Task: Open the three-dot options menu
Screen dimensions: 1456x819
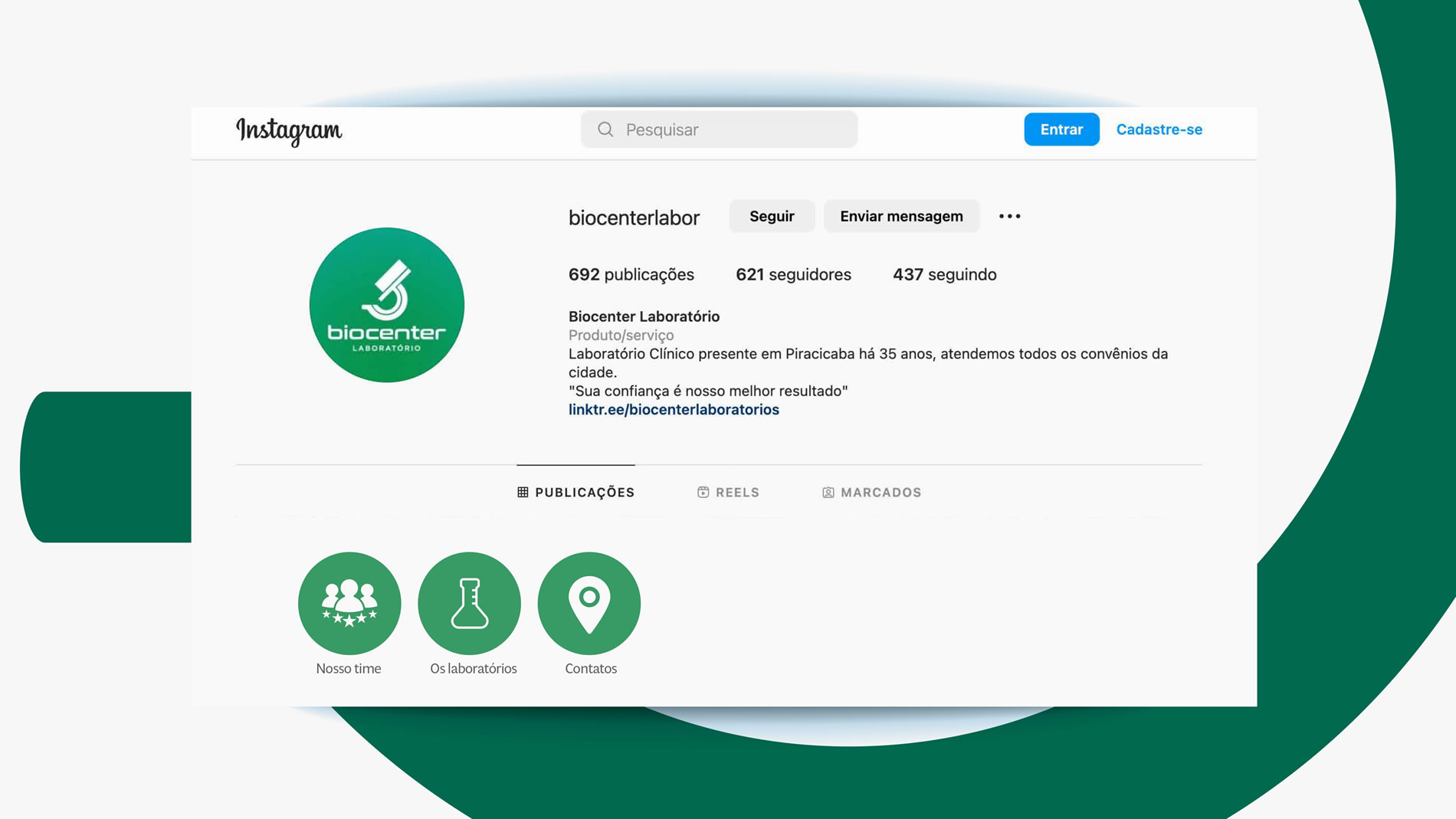Action: coord(1009,216)
